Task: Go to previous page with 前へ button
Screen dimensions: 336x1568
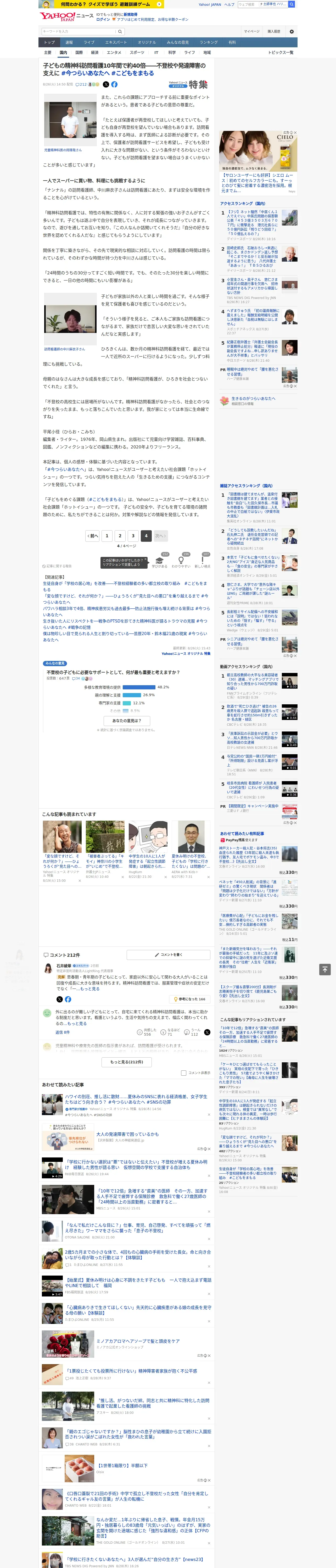Action: [93, 536]
